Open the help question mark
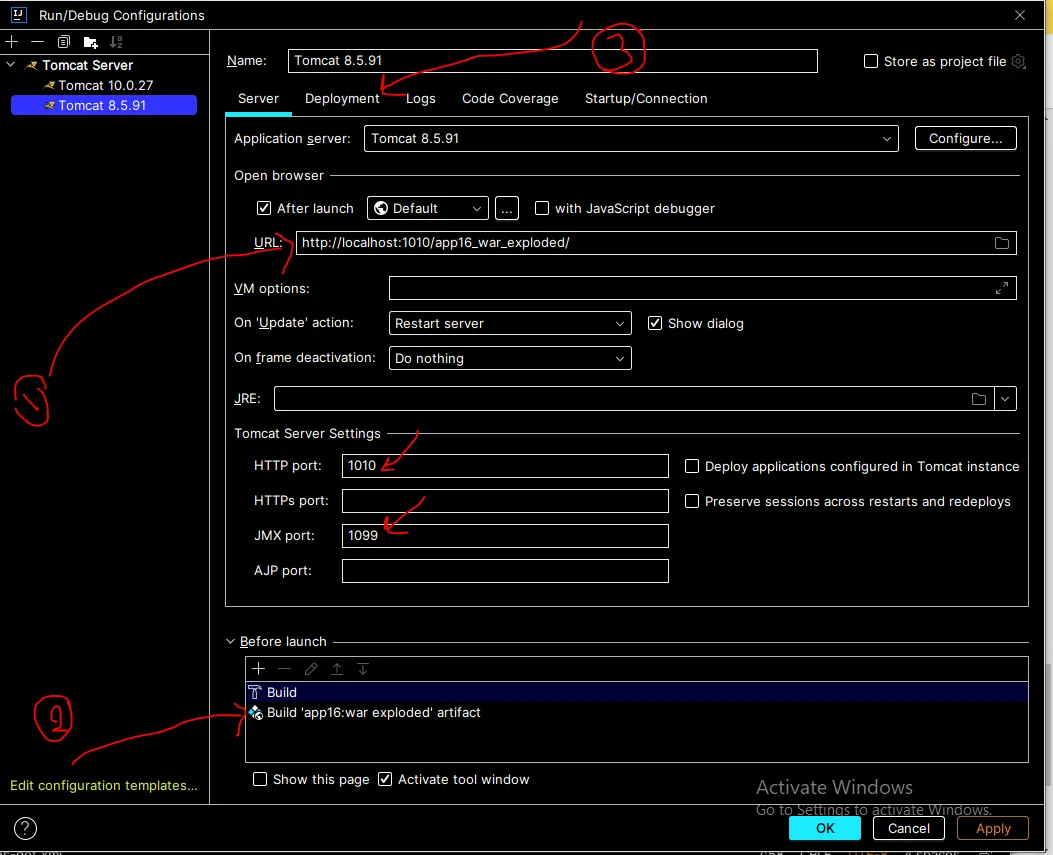This screenshot has width=1053, height=855. click(x=26, y=828)
